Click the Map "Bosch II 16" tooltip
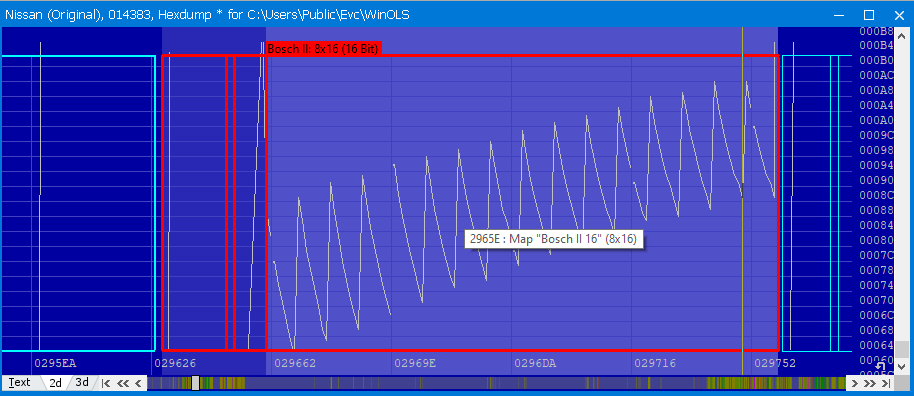 [553, 239]
